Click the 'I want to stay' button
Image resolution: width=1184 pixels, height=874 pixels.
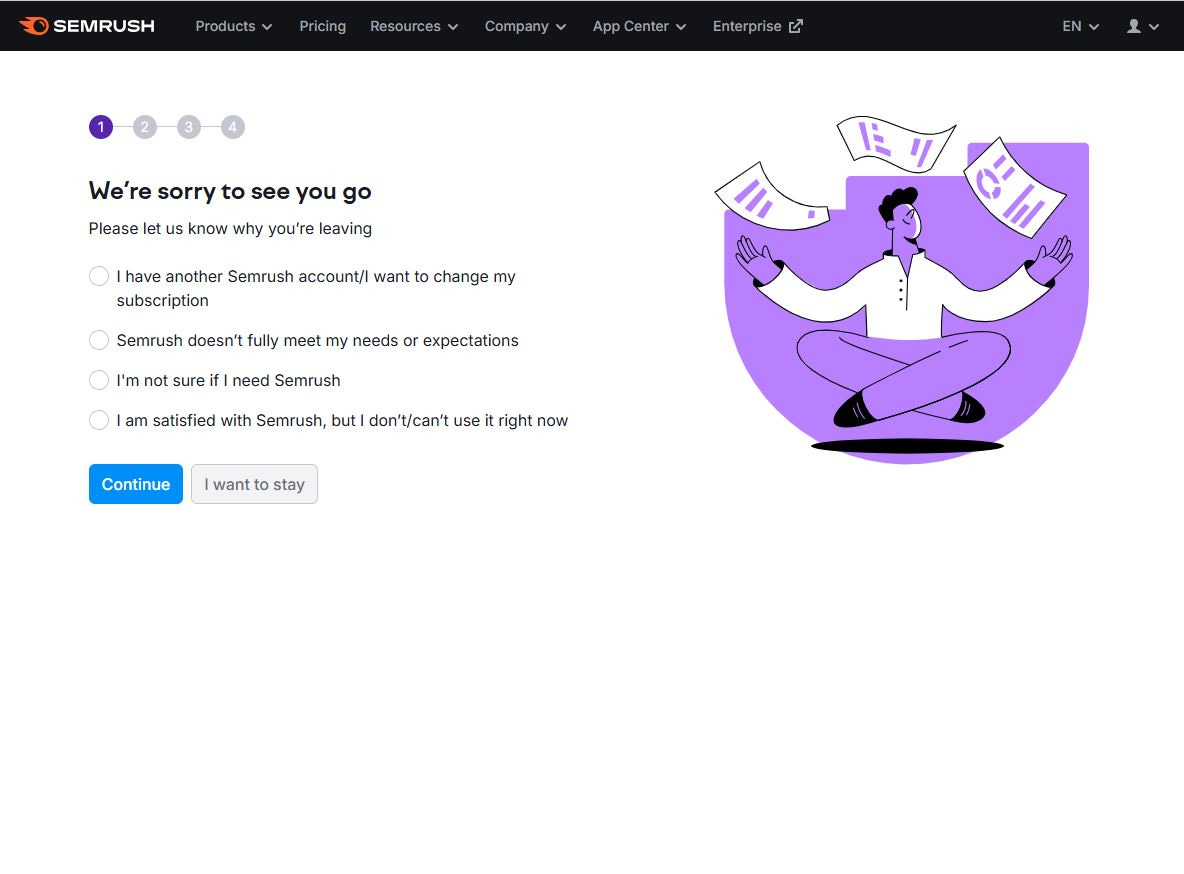click(x=254, y=483)
